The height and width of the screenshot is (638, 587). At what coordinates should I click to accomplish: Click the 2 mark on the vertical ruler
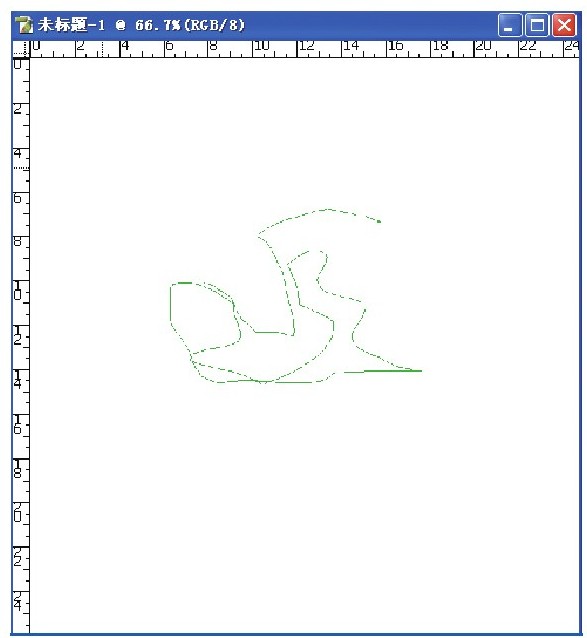click(17, 109)
